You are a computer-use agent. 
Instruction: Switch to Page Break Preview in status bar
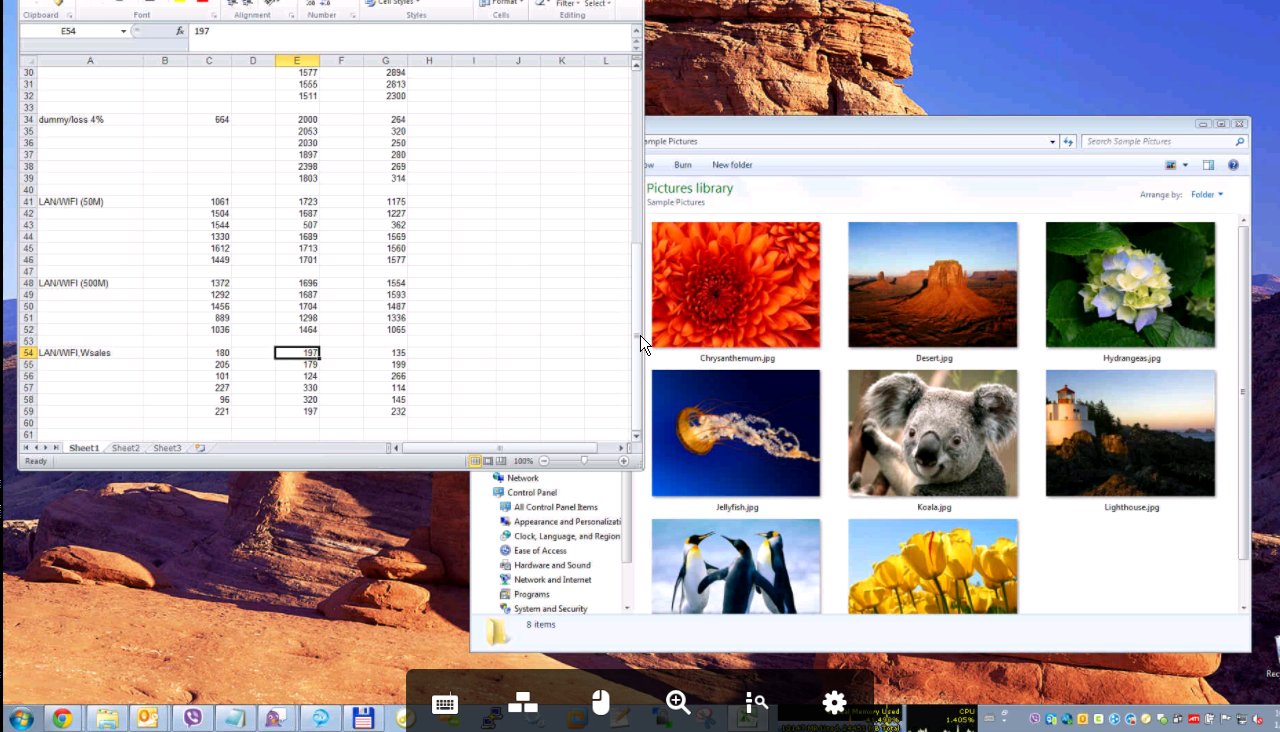click(501, 461)
